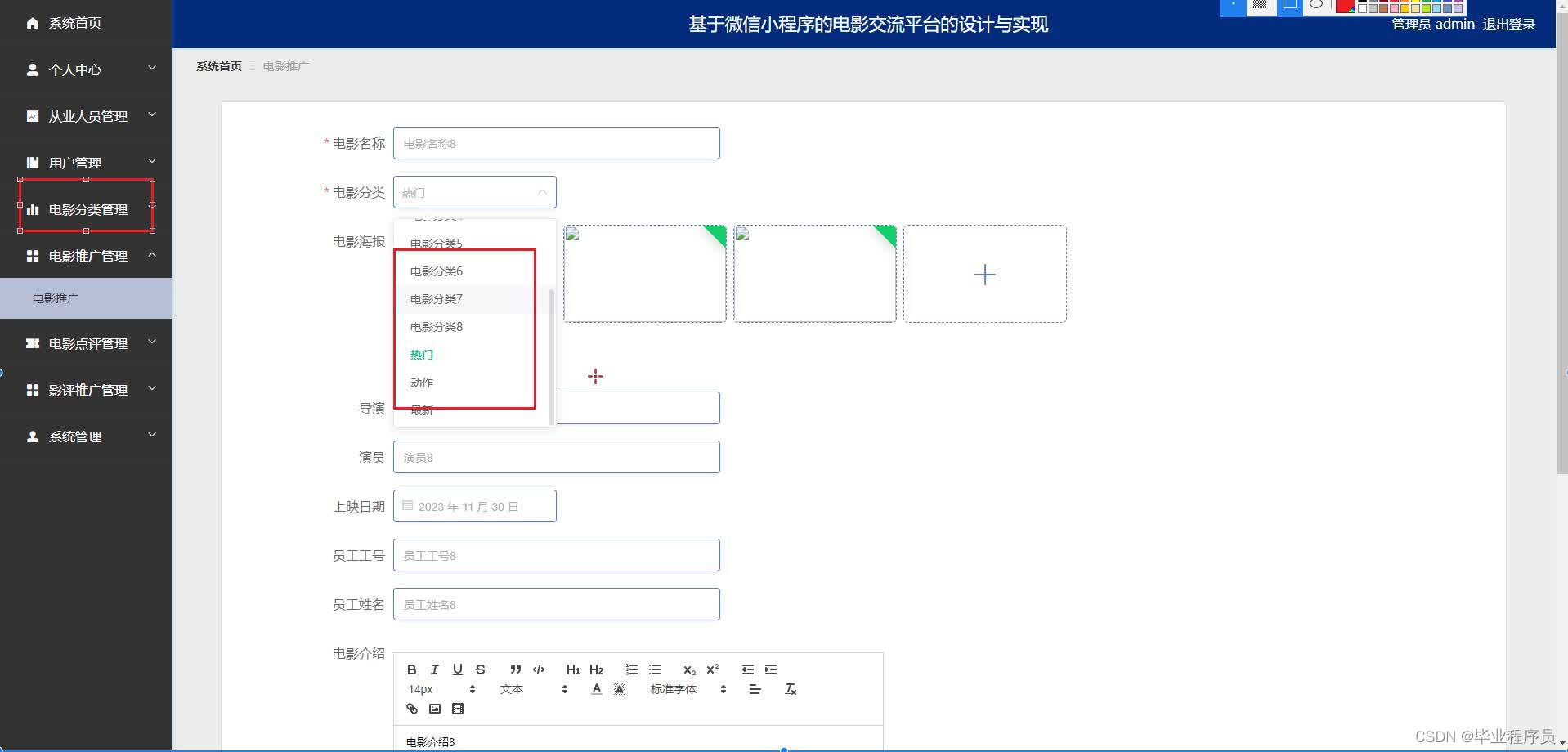Toggle strikethrough formatting in the editor
The image size is (1568, 752).
481,669
